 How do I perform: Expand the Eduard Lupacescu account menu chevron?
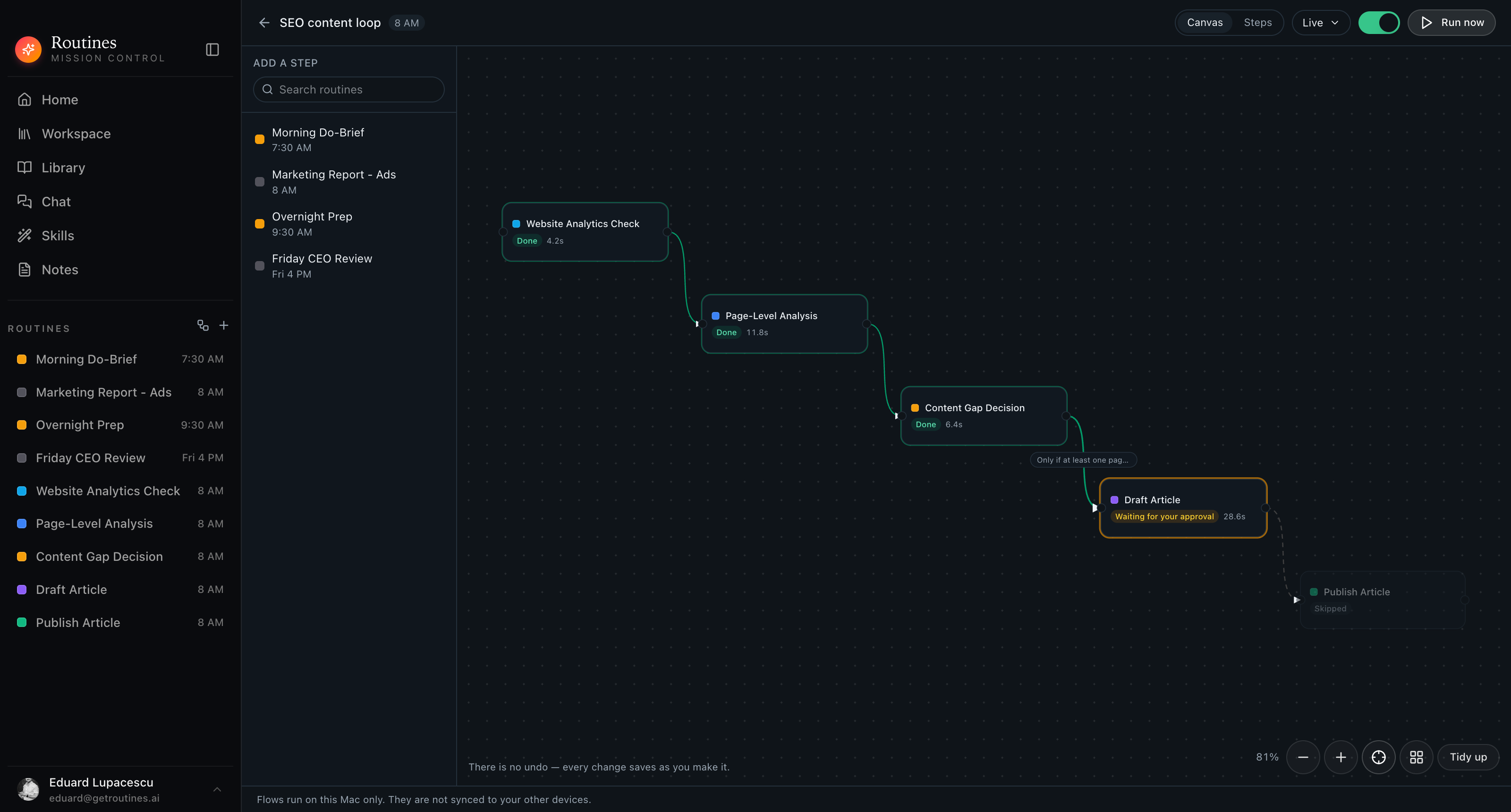coord(217,790)
